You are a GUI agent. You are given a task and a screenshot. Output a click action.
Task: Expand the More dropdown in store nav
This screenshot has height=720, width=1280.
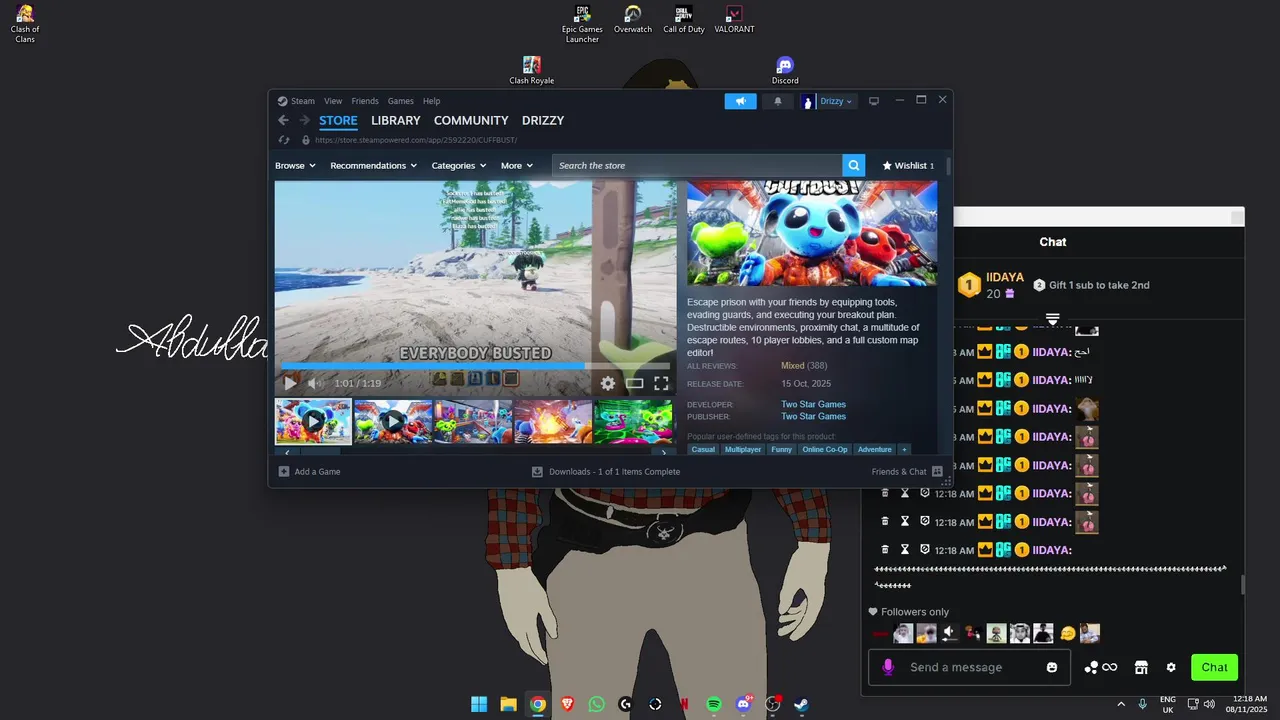517,165
